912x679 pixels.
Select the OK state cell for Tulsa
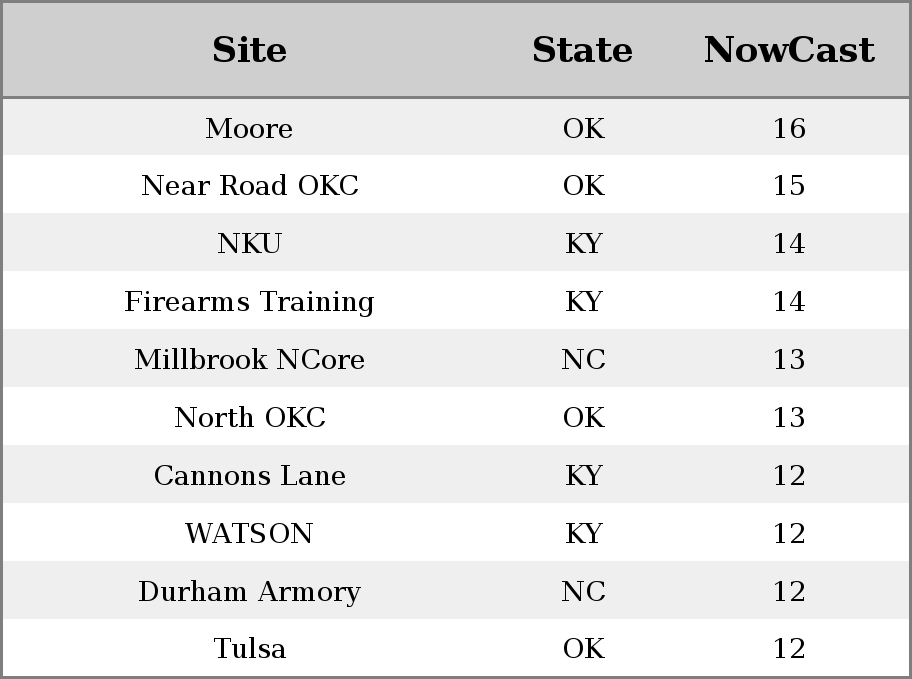583,648
